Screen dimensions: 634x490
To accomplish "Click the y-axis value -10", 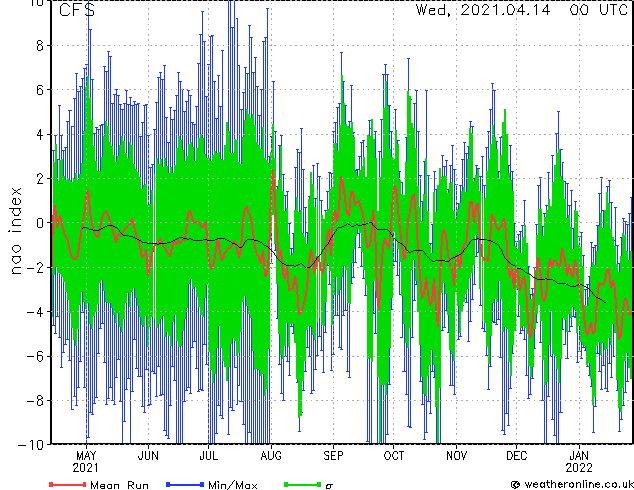I will tap(31, 445).
